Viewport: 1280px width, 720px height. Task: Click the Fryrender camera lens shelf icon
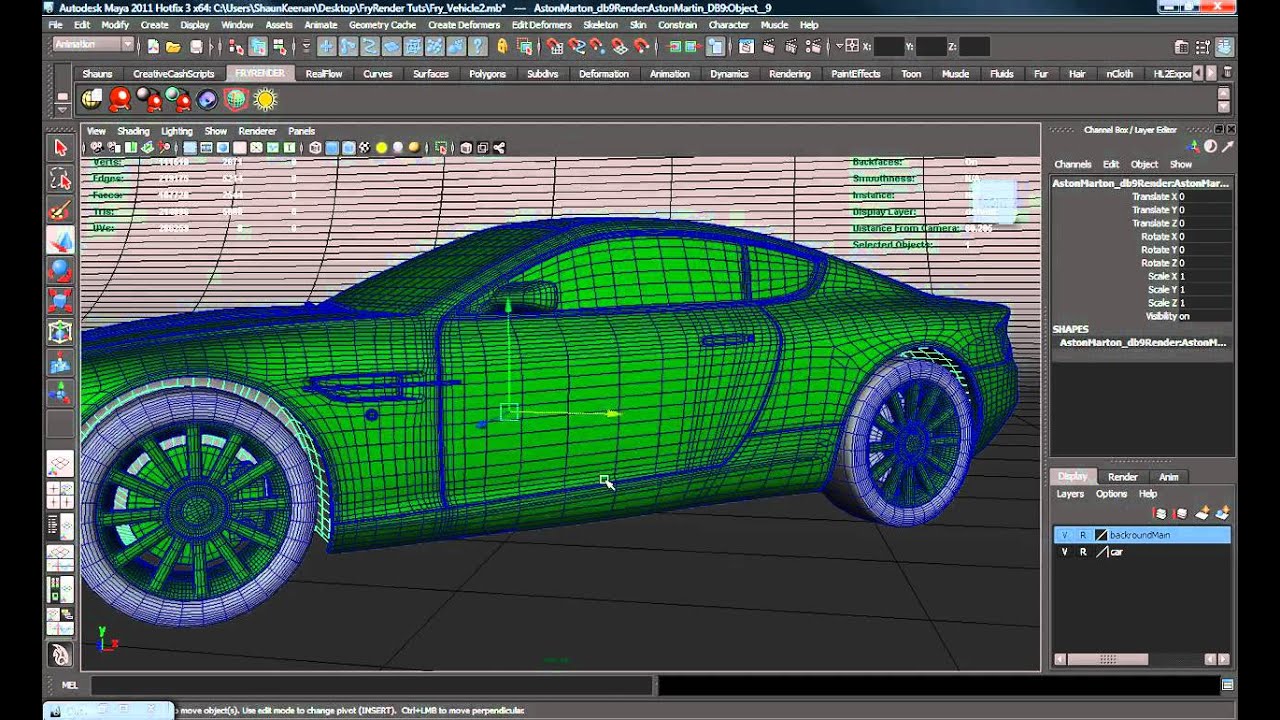(x=207, y=99)
